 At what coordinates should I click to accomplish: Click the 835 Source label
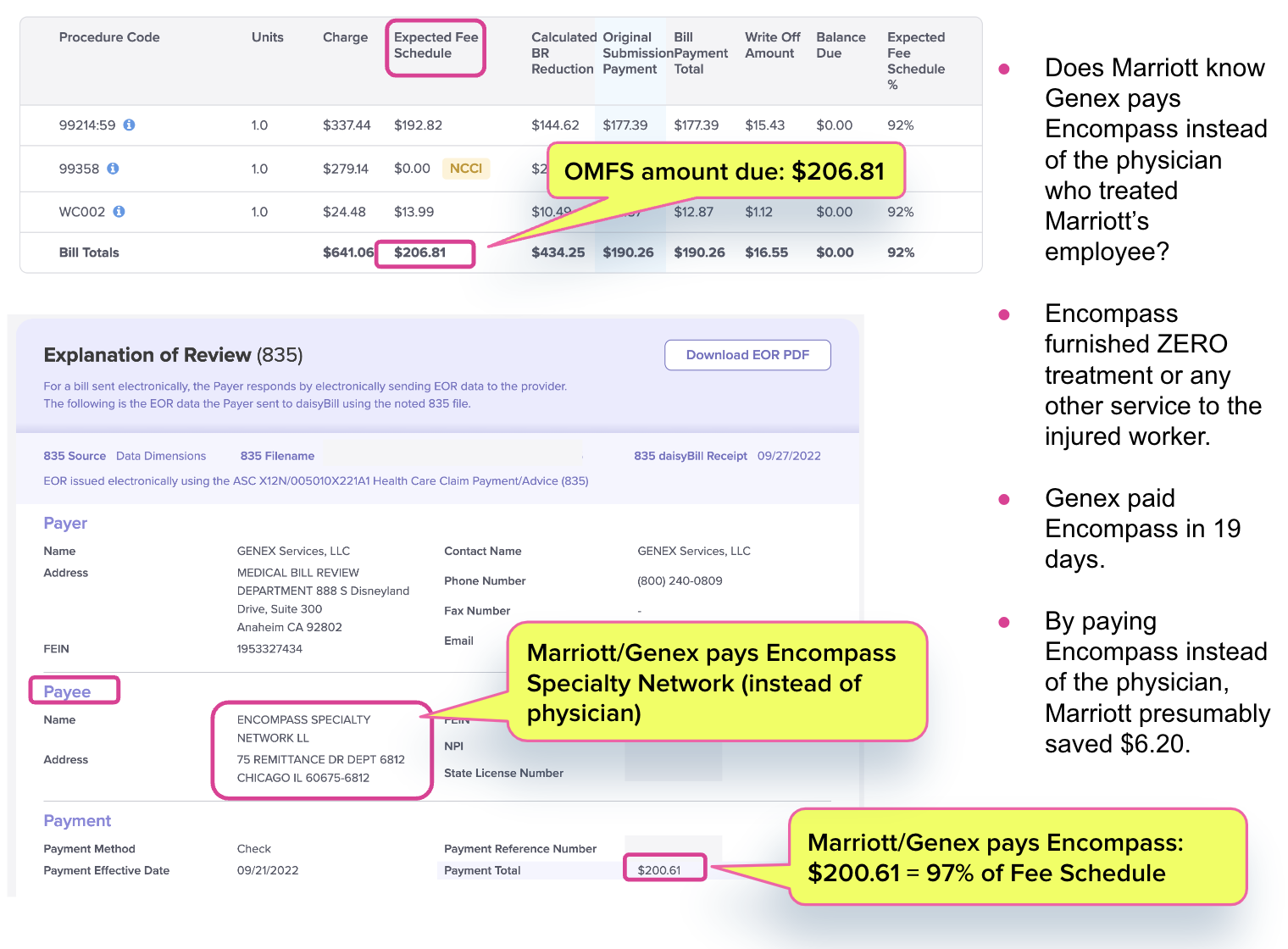75,456
